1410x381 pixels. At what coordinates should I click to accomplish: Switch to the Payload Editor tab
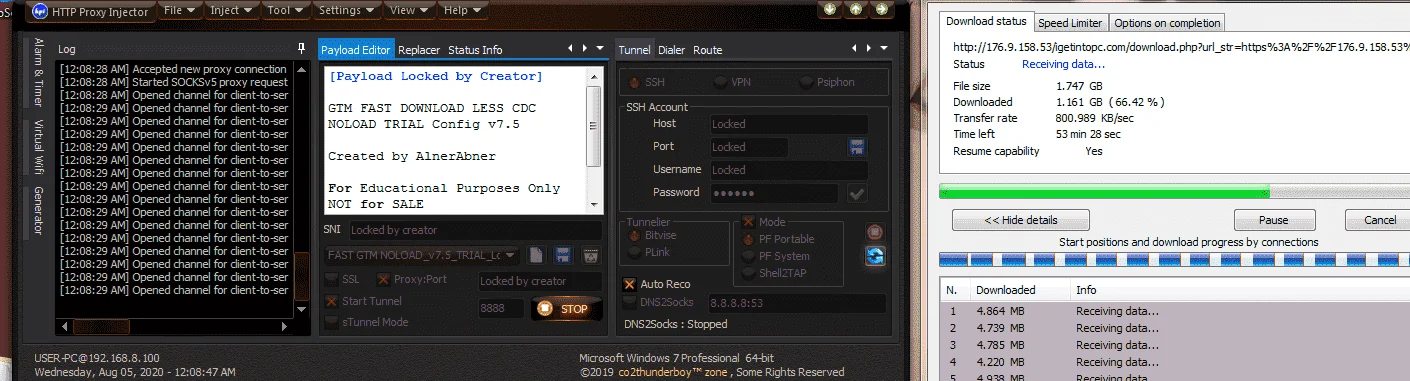[356, 49]
